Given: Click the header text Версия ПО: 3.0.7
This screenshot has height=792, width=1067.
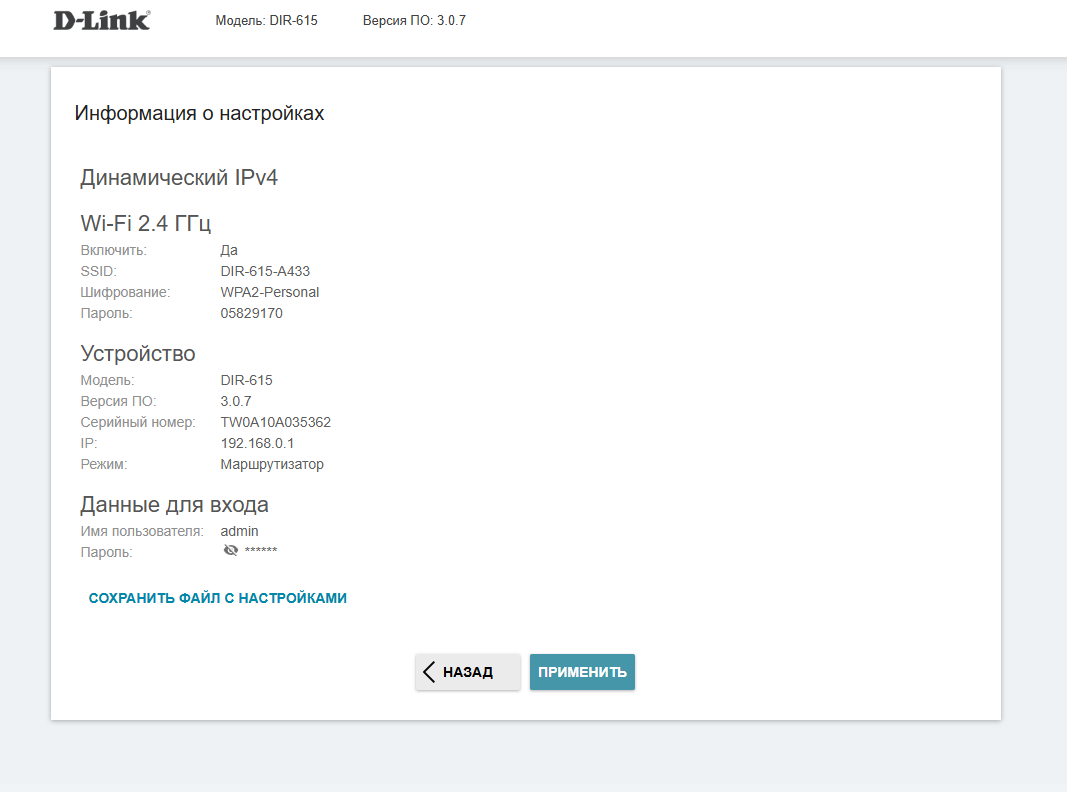Looking at the screenshot, I should (x=414, y=20).
